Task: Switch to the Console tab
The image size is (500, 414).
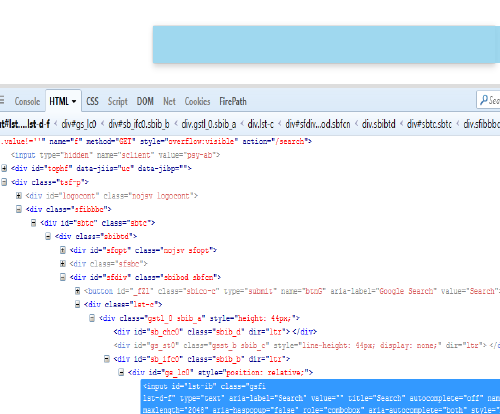Action: [x=27, y=101]
